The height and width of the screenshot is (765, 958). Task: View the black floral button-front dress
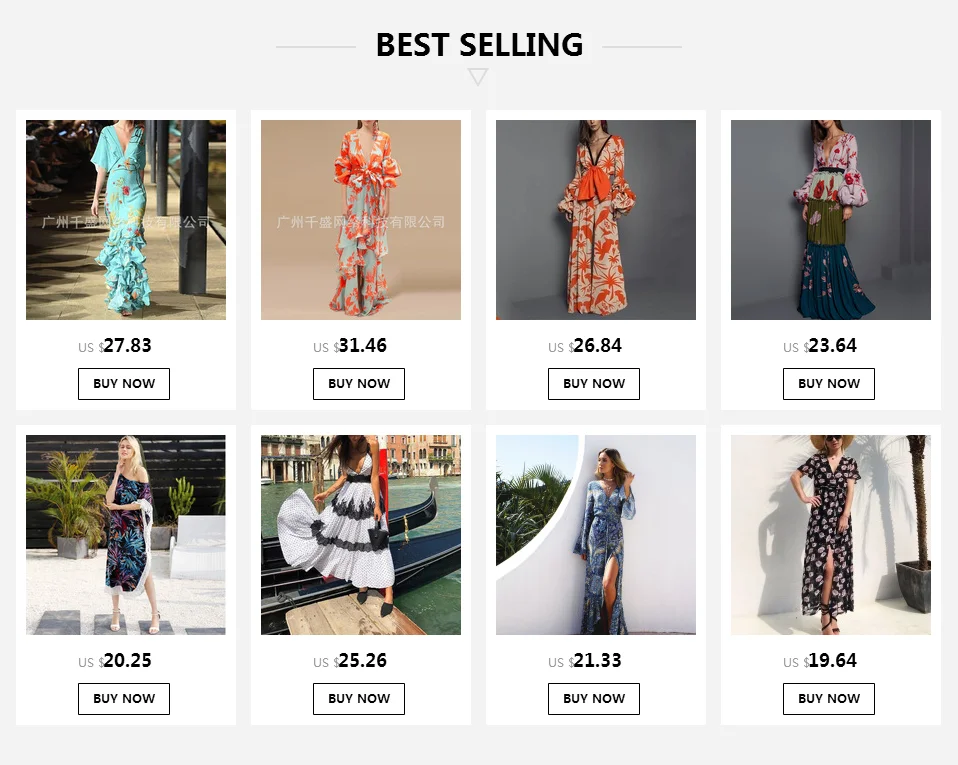coord(831,535)
